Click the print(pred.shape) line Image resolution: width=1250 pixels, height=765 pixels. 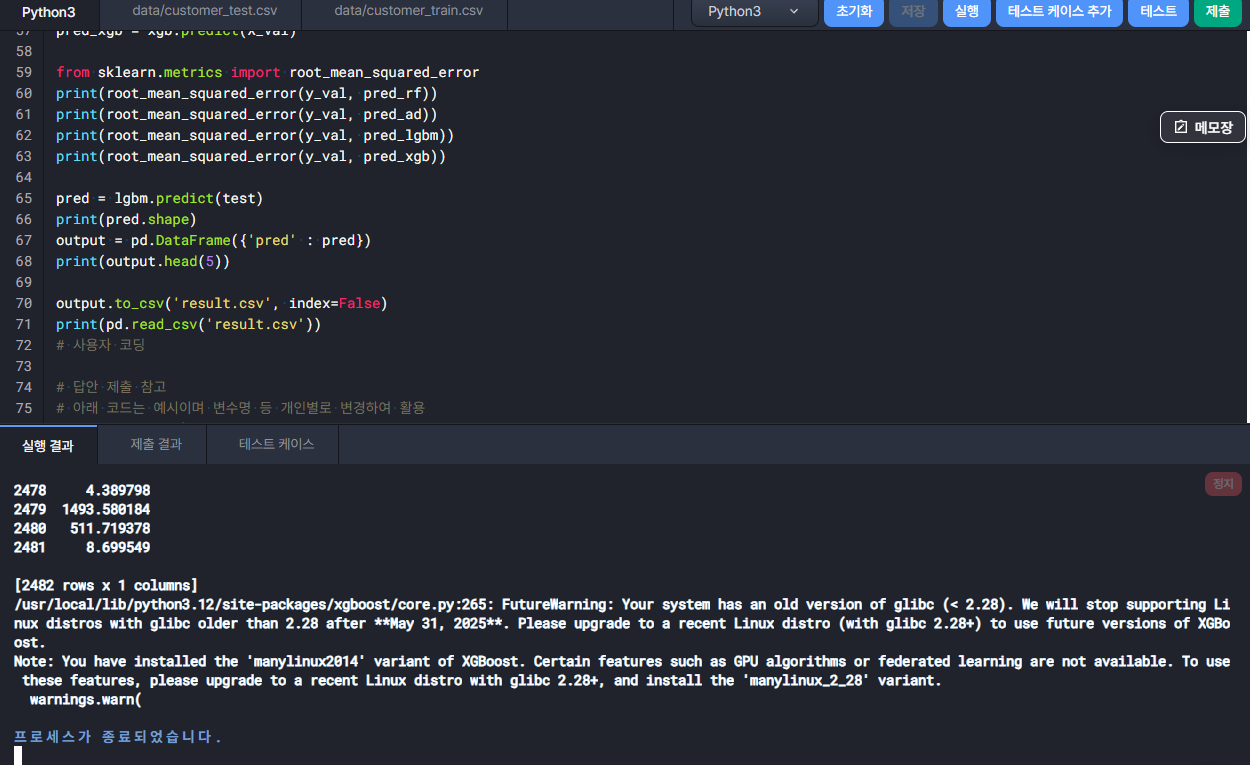126,219
